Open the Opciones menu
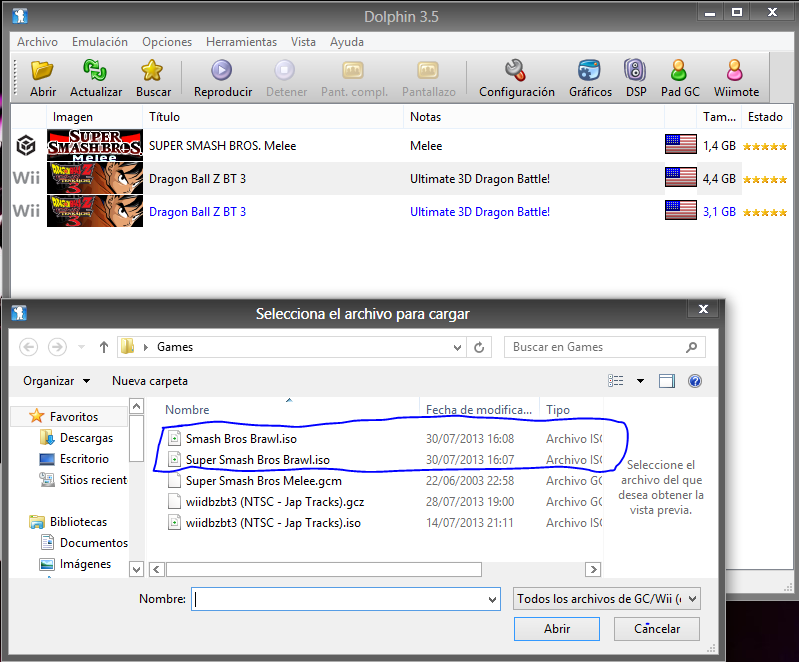Screen dimensions: 799x662 pos(167,42)
